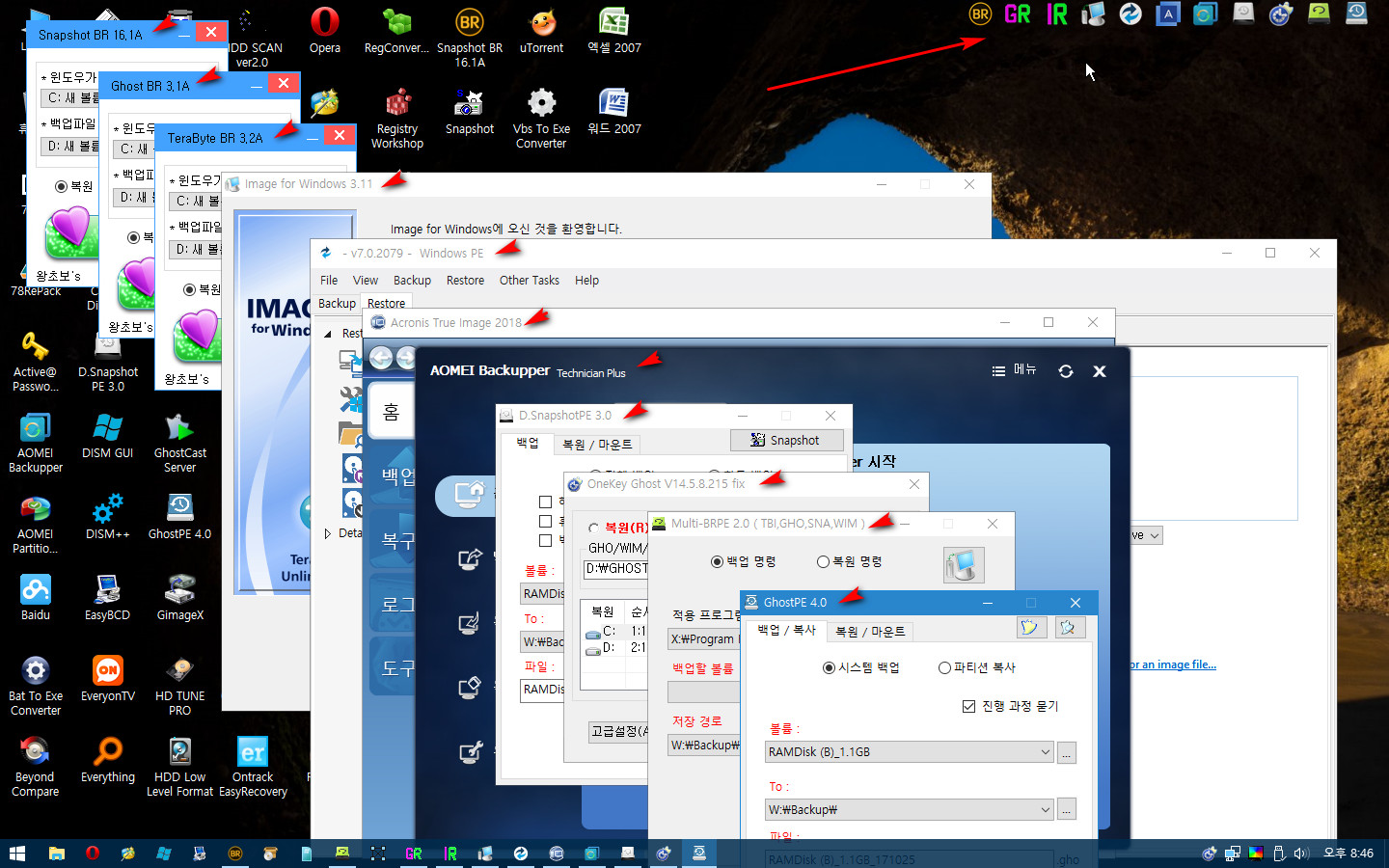Open Other Tasks menu
This screenshot has height=868, width=1389.
pos(529,281)
